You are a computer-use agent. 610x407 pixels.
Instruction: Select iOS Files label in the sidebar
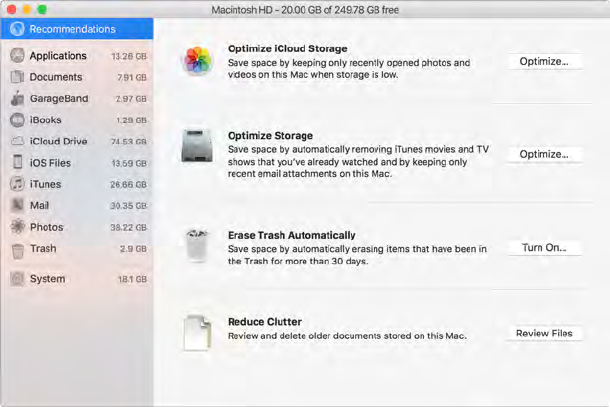point(50,163)
